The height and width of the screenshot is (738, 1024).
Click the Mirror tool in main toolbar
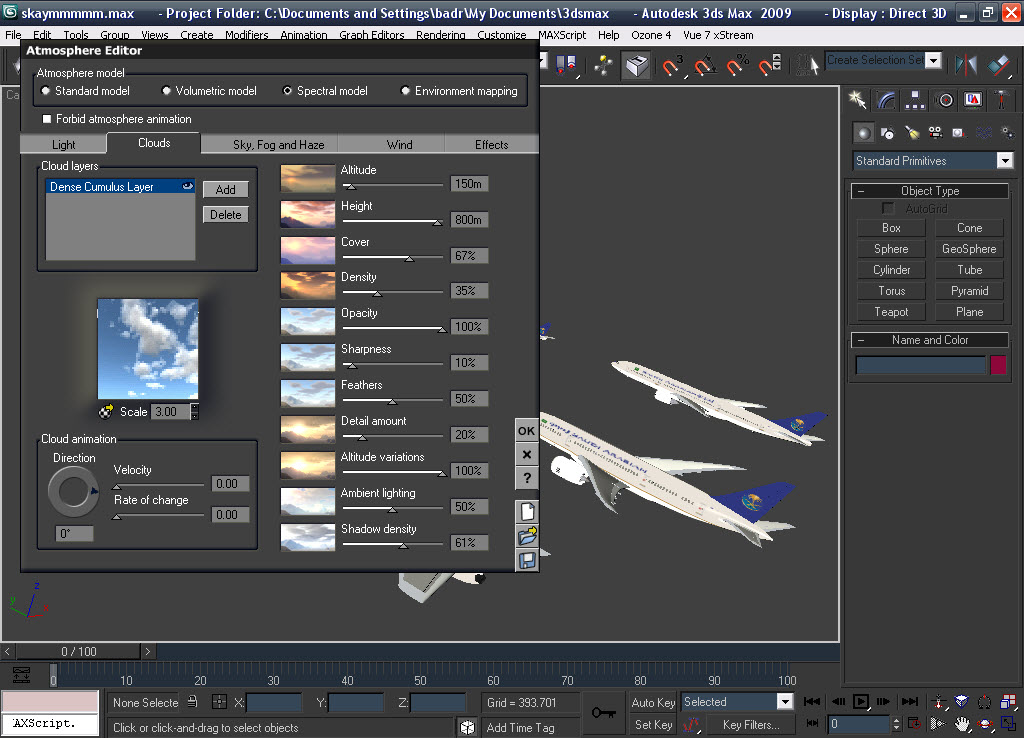[966, 65]
